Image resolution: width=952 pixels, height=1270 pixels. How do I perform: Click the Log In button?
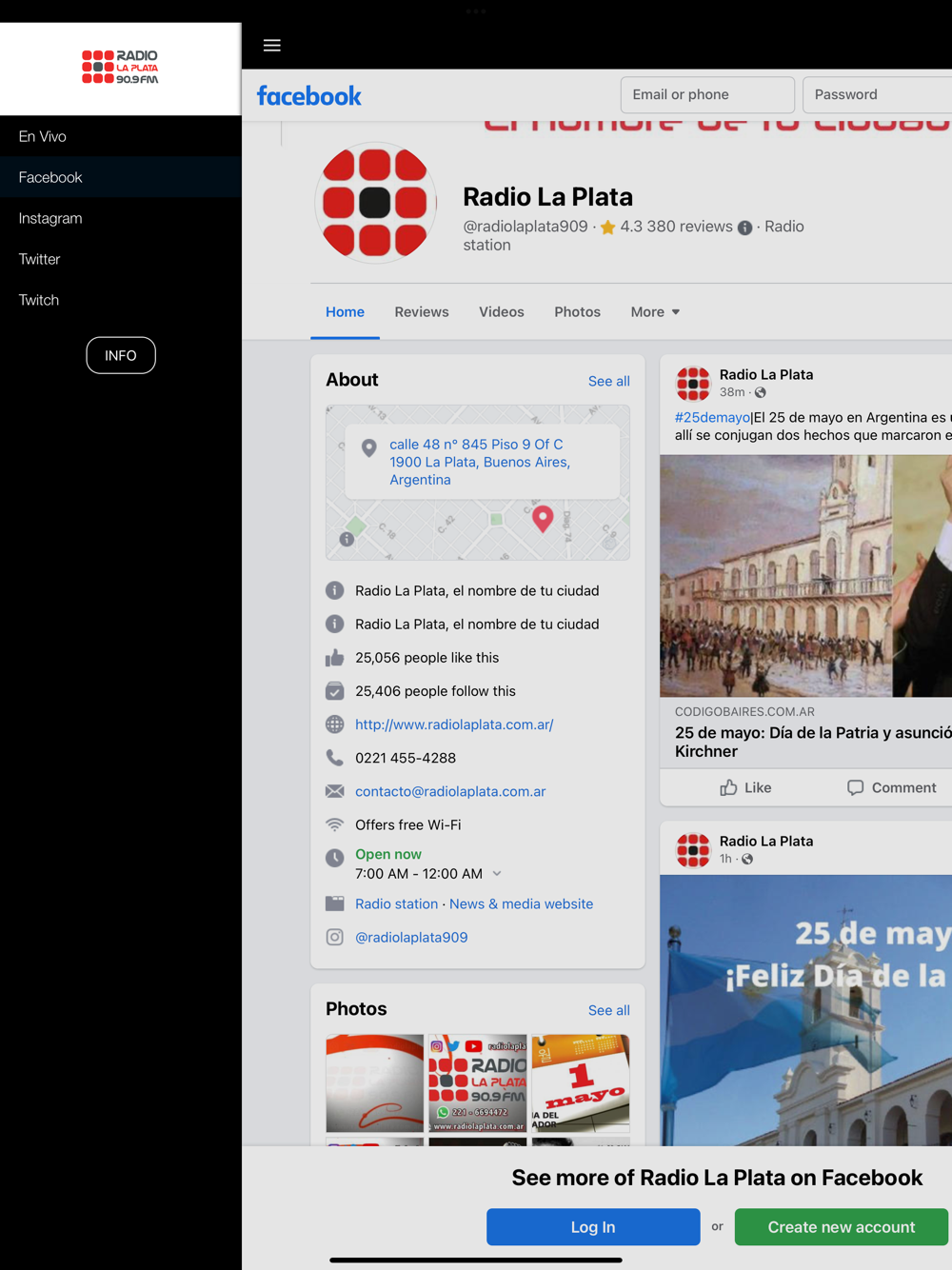pos(593,1227)
